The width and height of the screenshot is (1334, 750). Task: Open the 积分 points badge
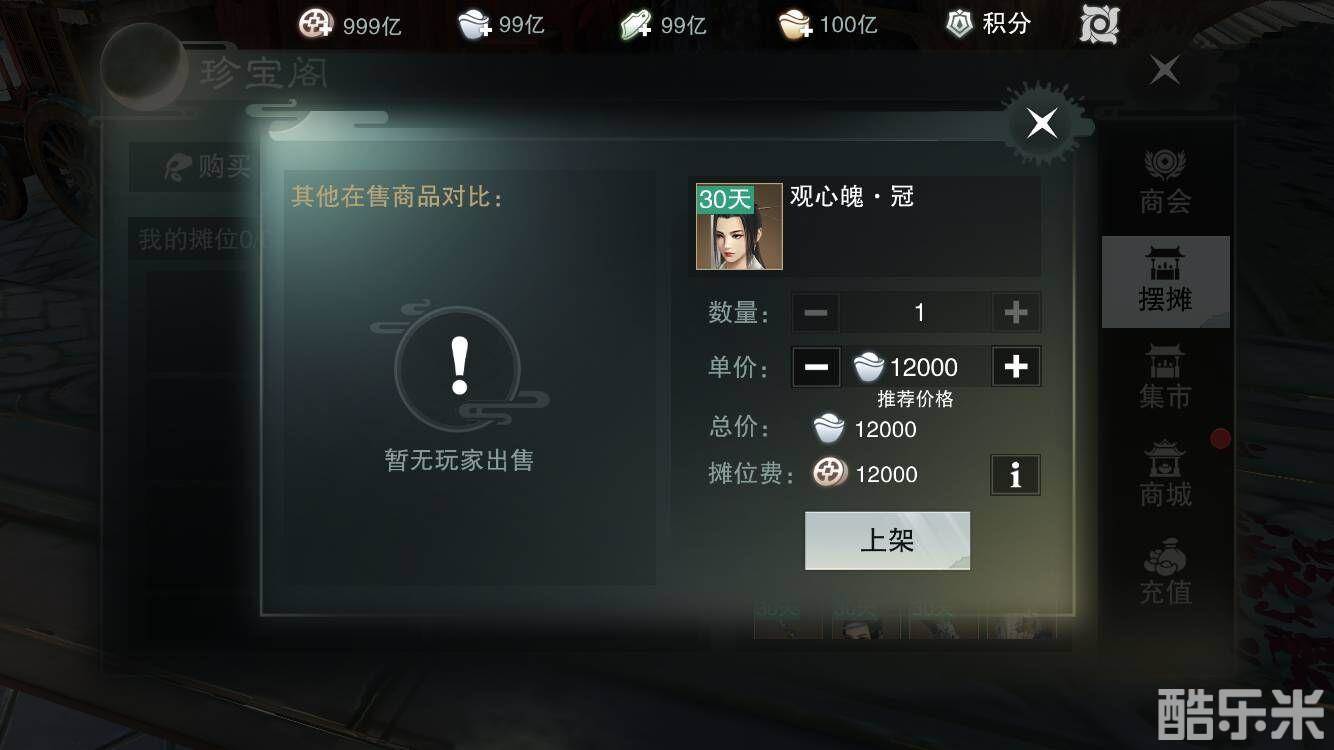[x=988, y=24]
